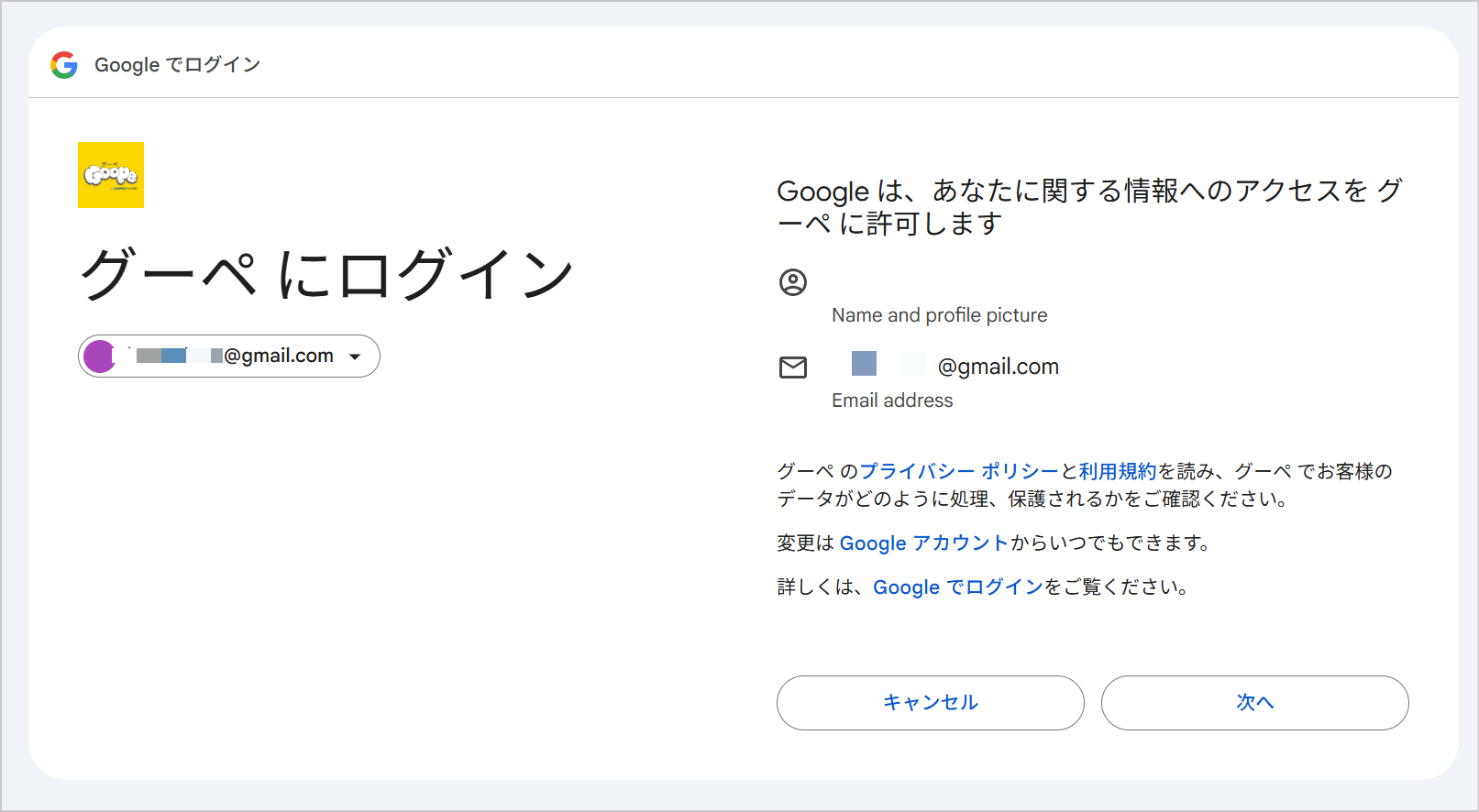Viewport: 1479px width, 812px height.
Task: Open the gmail.com account selector dropdown
Action: [229, 357]
